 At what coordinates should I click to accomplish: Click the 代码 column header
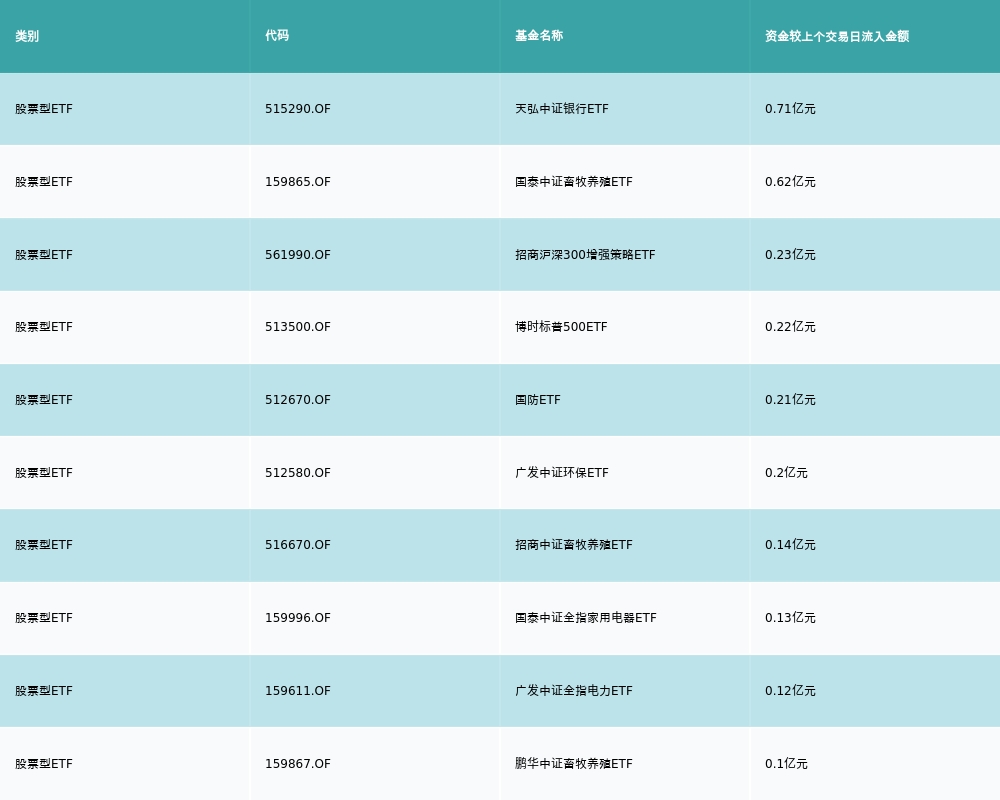click(277, 36)
